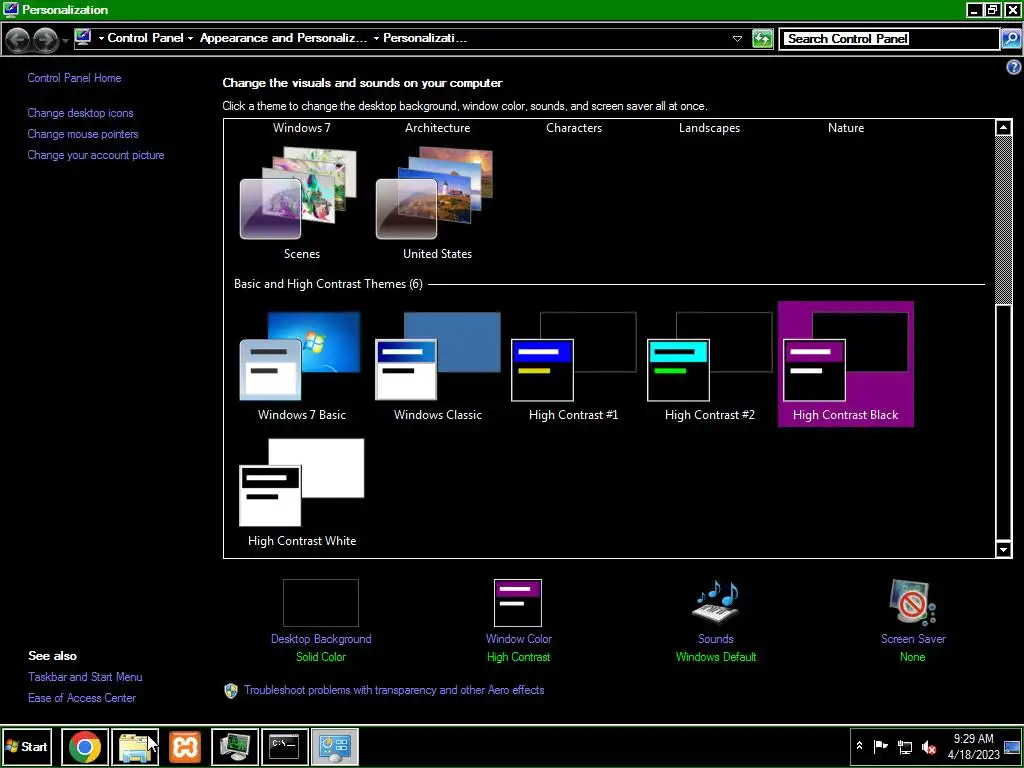Open File Explorer from the taskbar
Screen dimensions: 1024x768
click(x=135, y=746)
